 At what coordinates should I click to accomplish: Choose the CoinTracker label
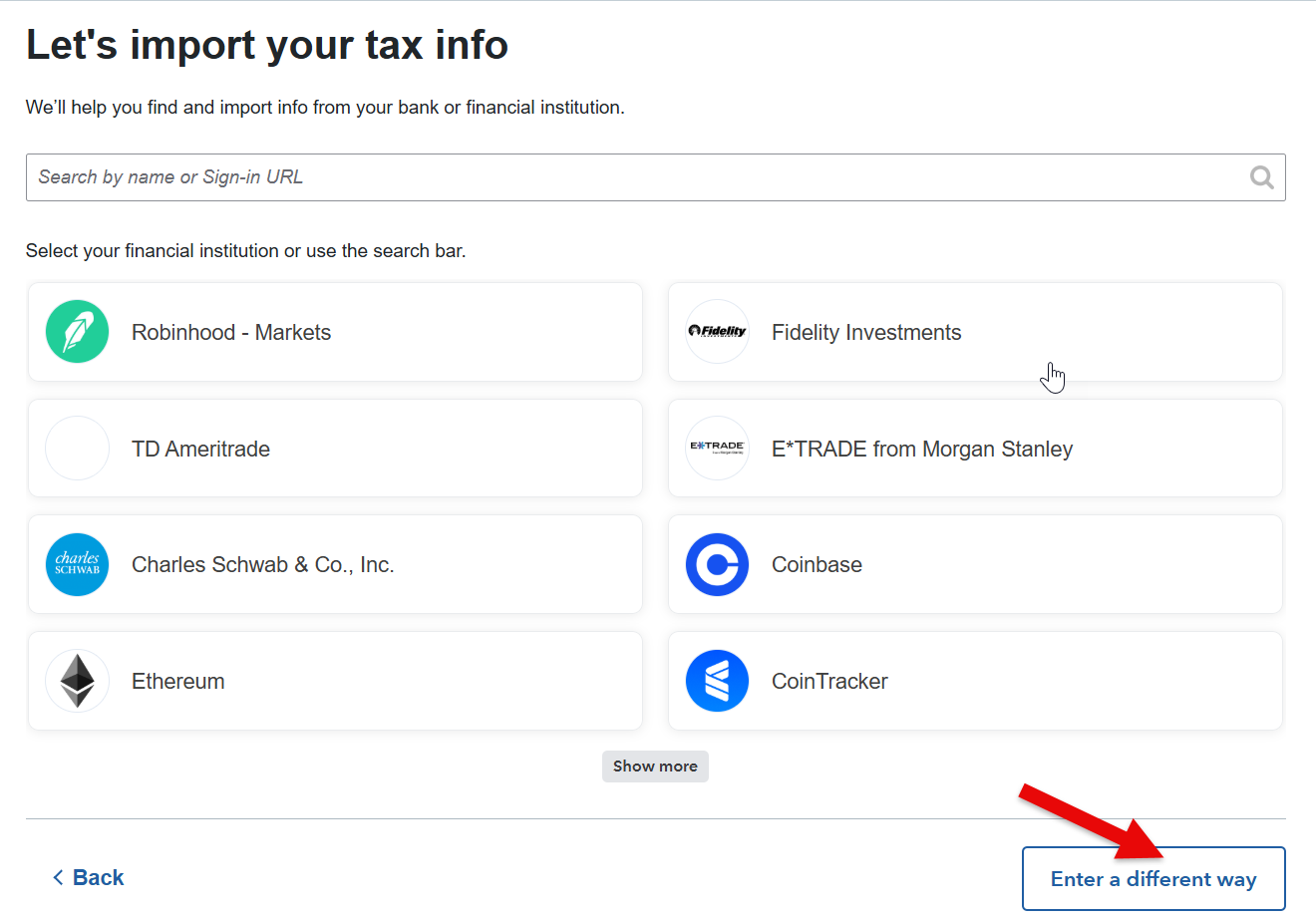click(829, 681)
